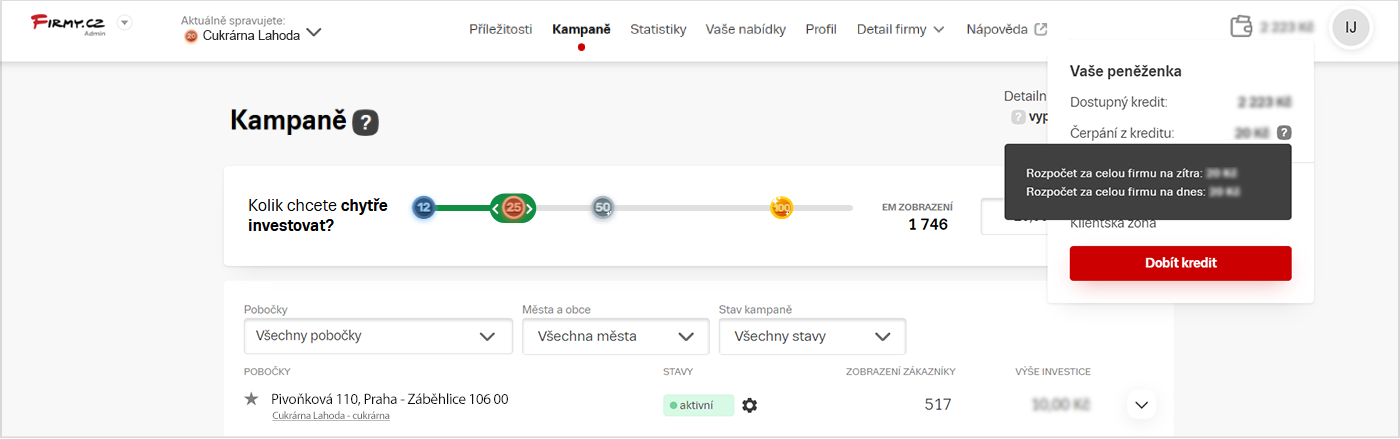Open the wallet icon in header
This screenshot has height=439, width=1400.
click(1242, 27)
